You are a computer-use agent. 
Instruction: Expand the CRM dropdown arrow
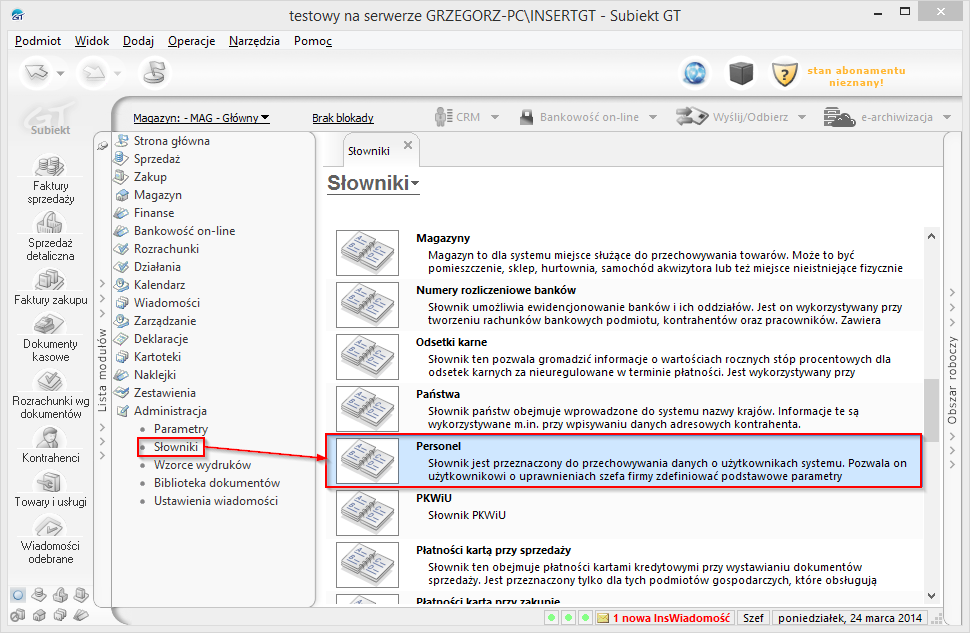pos(495,117)
